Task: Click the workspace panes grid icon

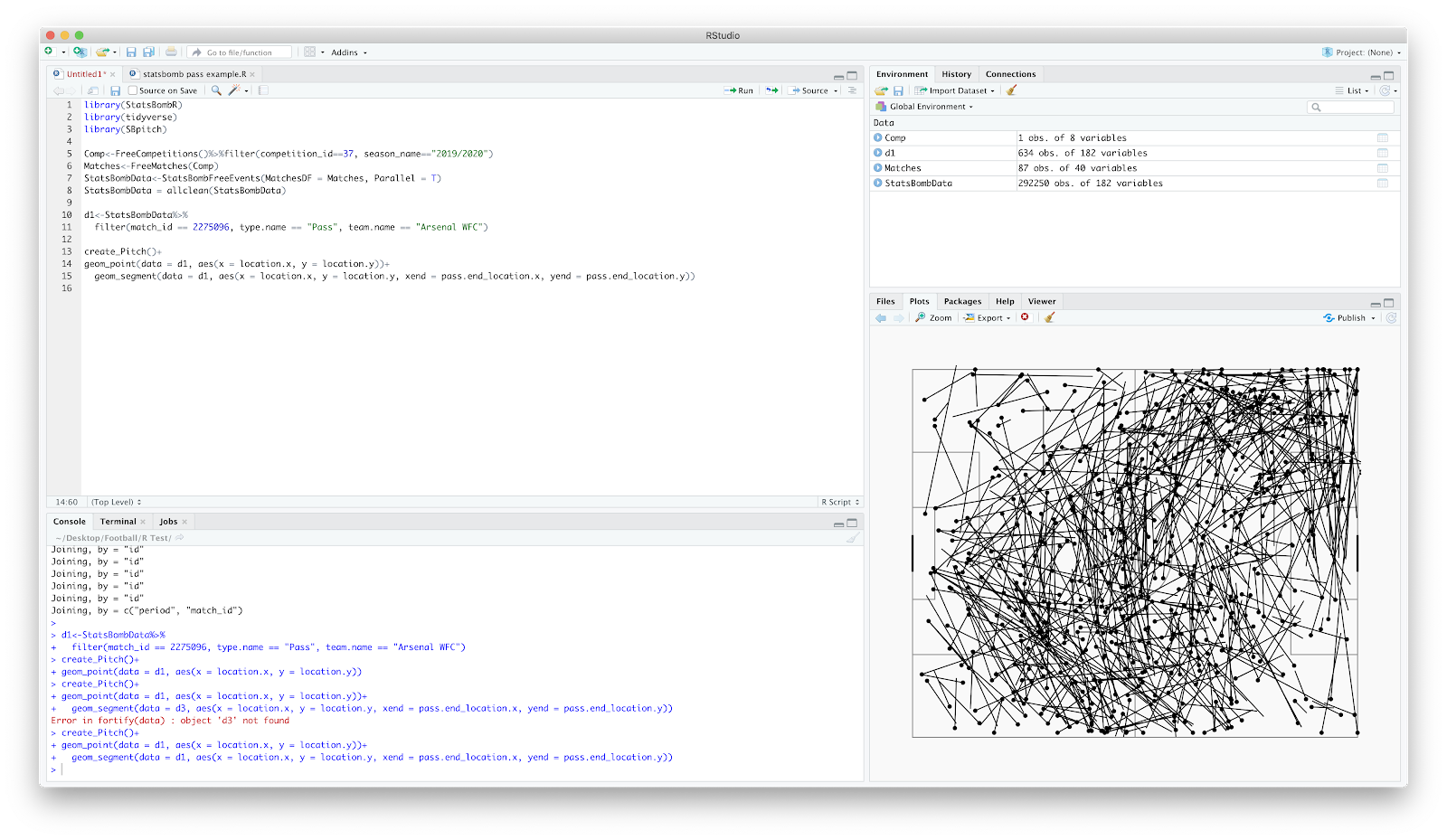Action: 309,52
